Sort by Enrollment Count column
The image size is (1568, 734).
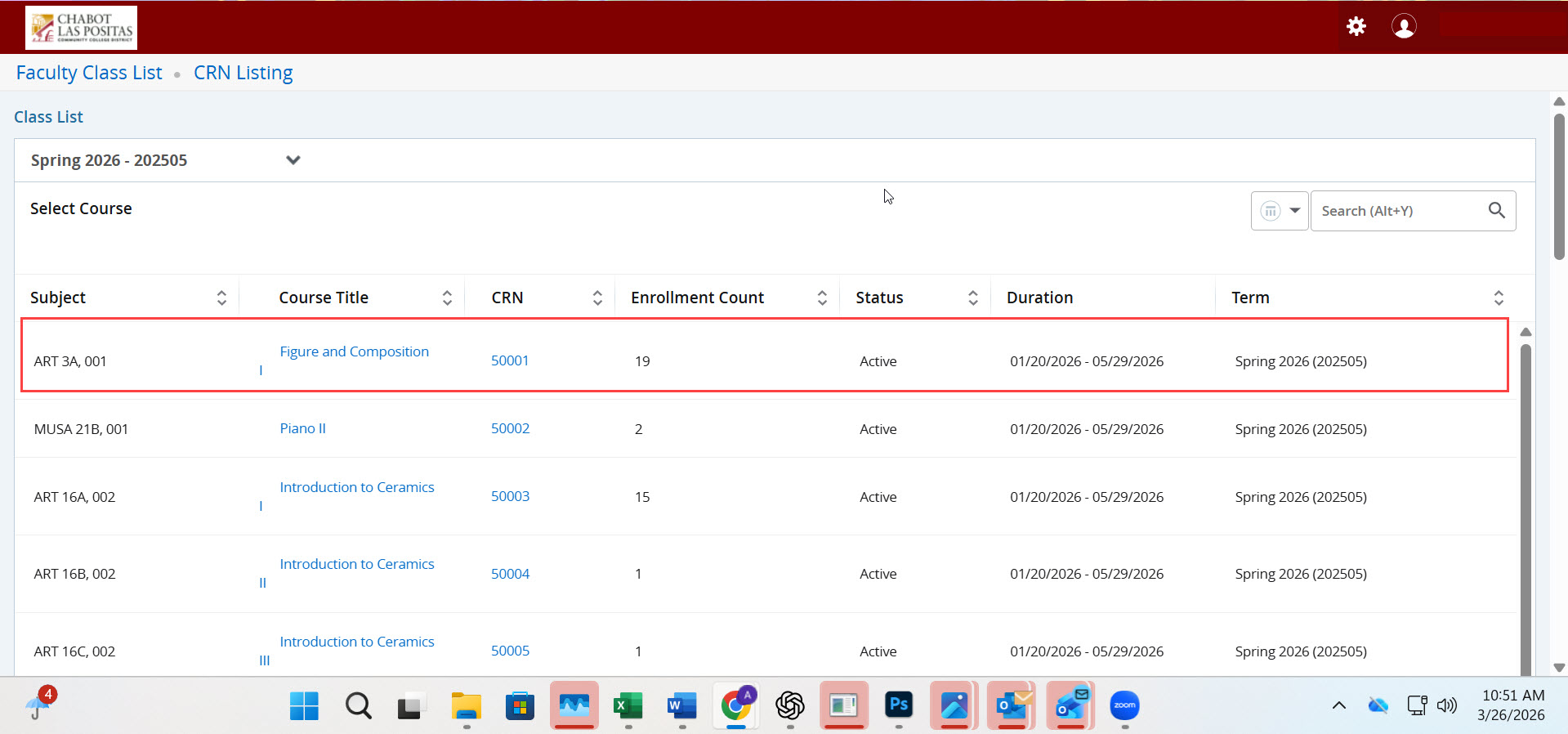[x=822, y=298]
